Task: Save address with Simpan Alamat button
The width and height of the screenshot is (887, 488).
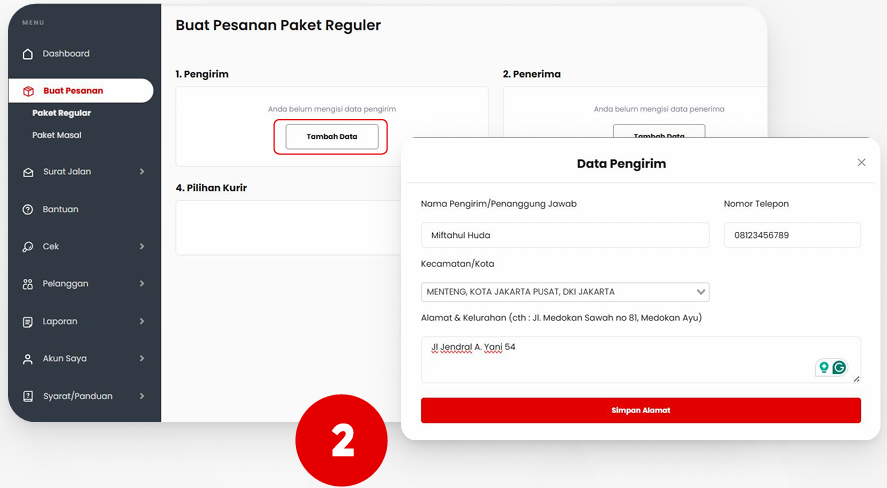Action: point(641,411)
